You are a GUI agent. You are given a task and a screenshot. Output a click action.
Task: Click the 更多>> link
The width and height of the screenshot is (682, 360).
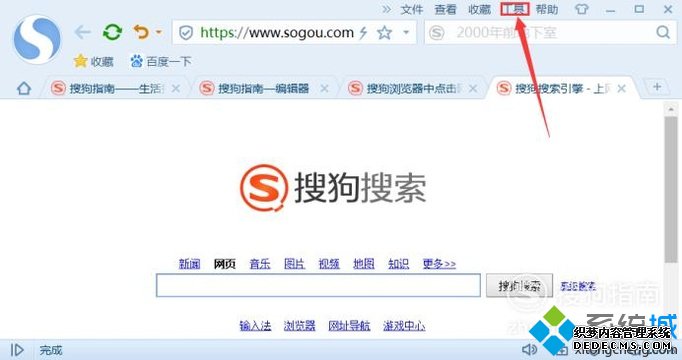439,263
